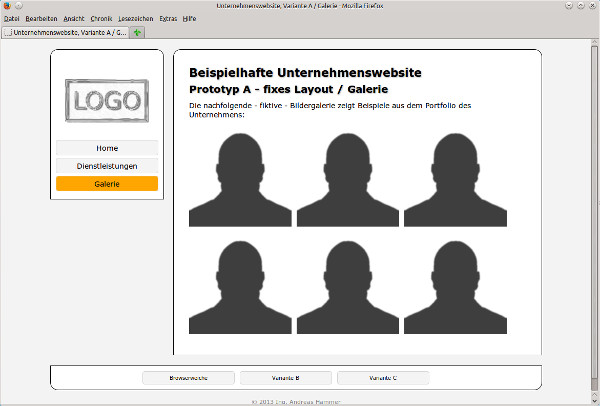Go to the Home page
The width and height of the screenshot is (600, 406).
107,148
